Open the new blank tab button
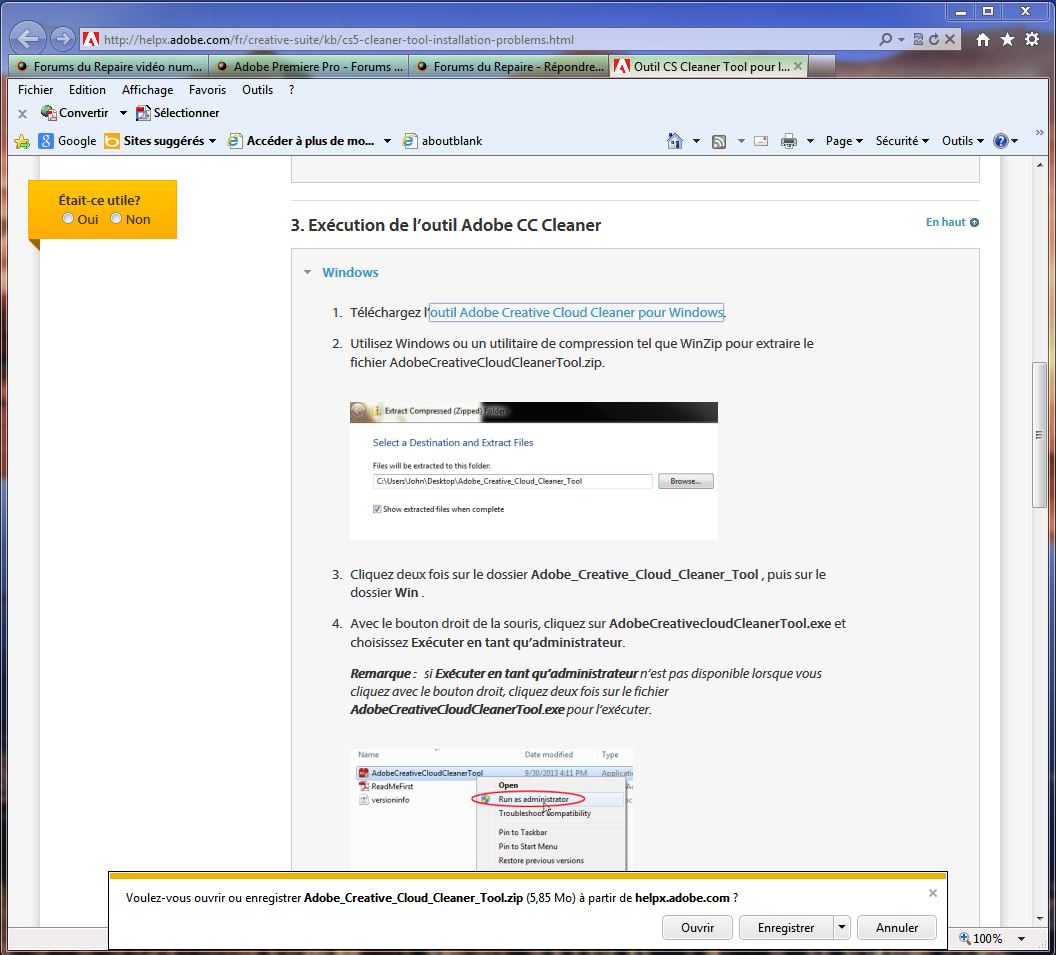This screenshot has width=1056, height=955. [x=821, y=67]
